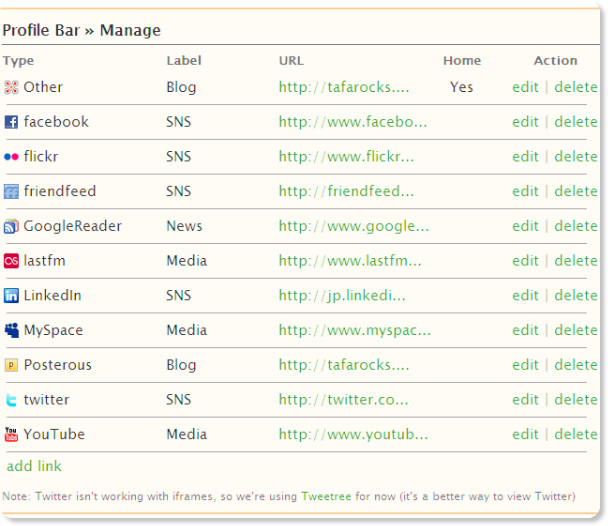Click the Other type red icon

point(11,87)
